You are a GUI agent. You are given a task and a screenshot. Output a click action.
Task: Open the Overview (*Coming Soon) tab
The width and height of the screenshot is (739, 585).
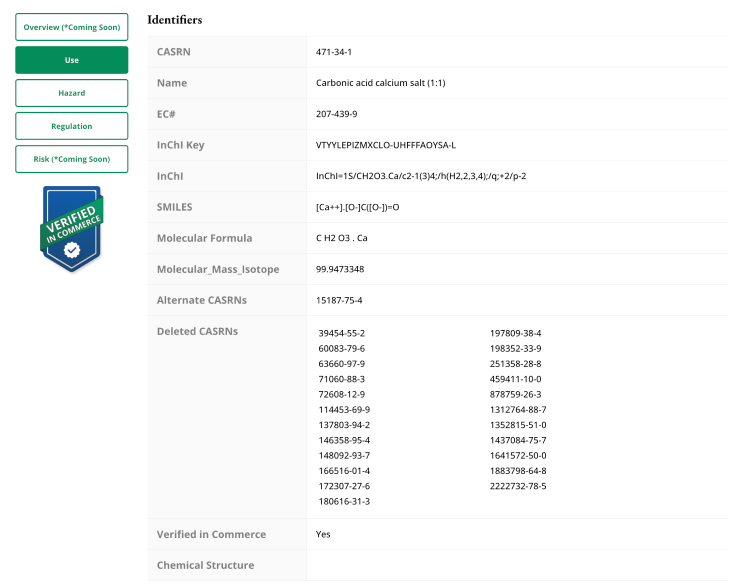pos(72,27)
